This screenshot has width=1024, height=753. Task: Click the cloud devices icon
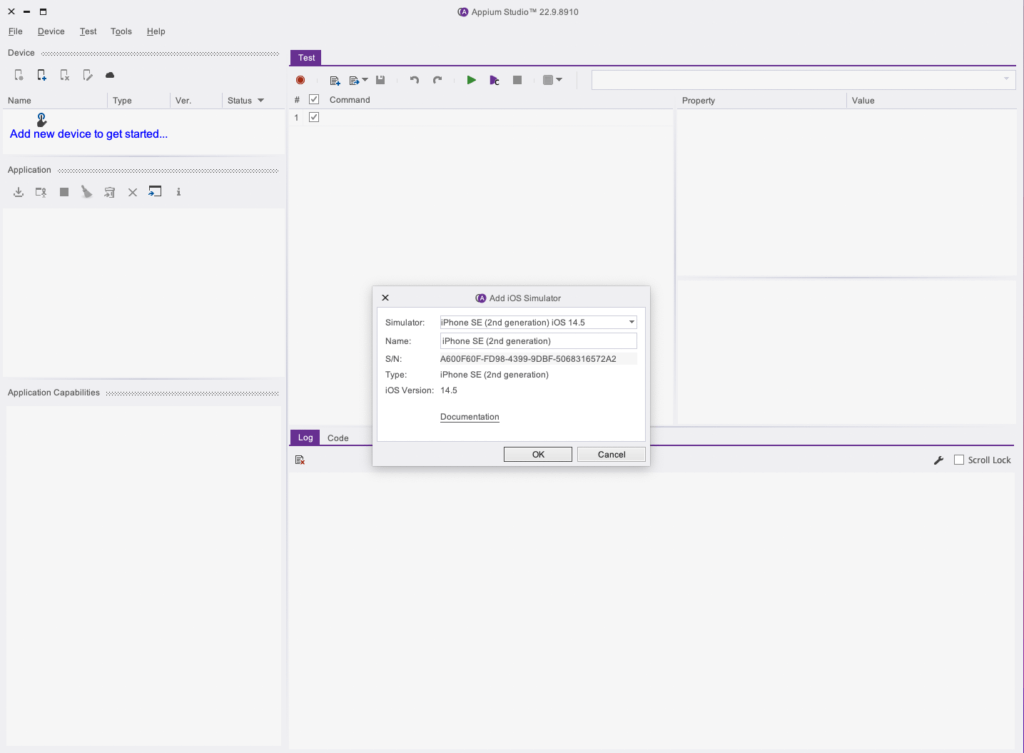(x=110, y=75)
